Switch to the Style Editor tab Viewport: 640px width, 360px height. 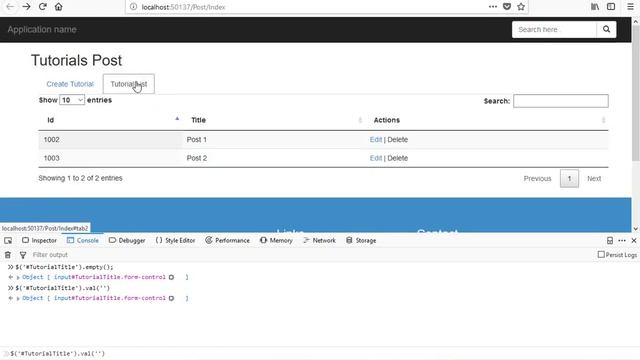click(175, 240)
